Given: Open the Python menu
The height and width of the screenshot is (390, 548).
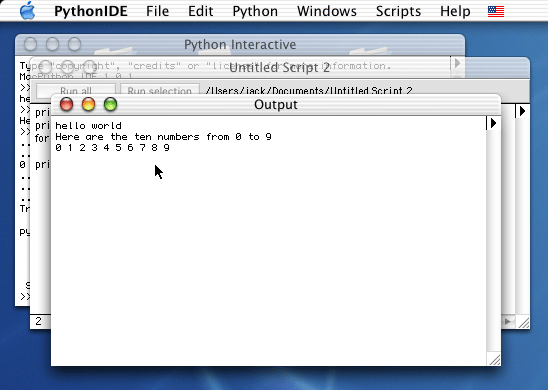Looking at the screenshot, I should click(255, 11).
